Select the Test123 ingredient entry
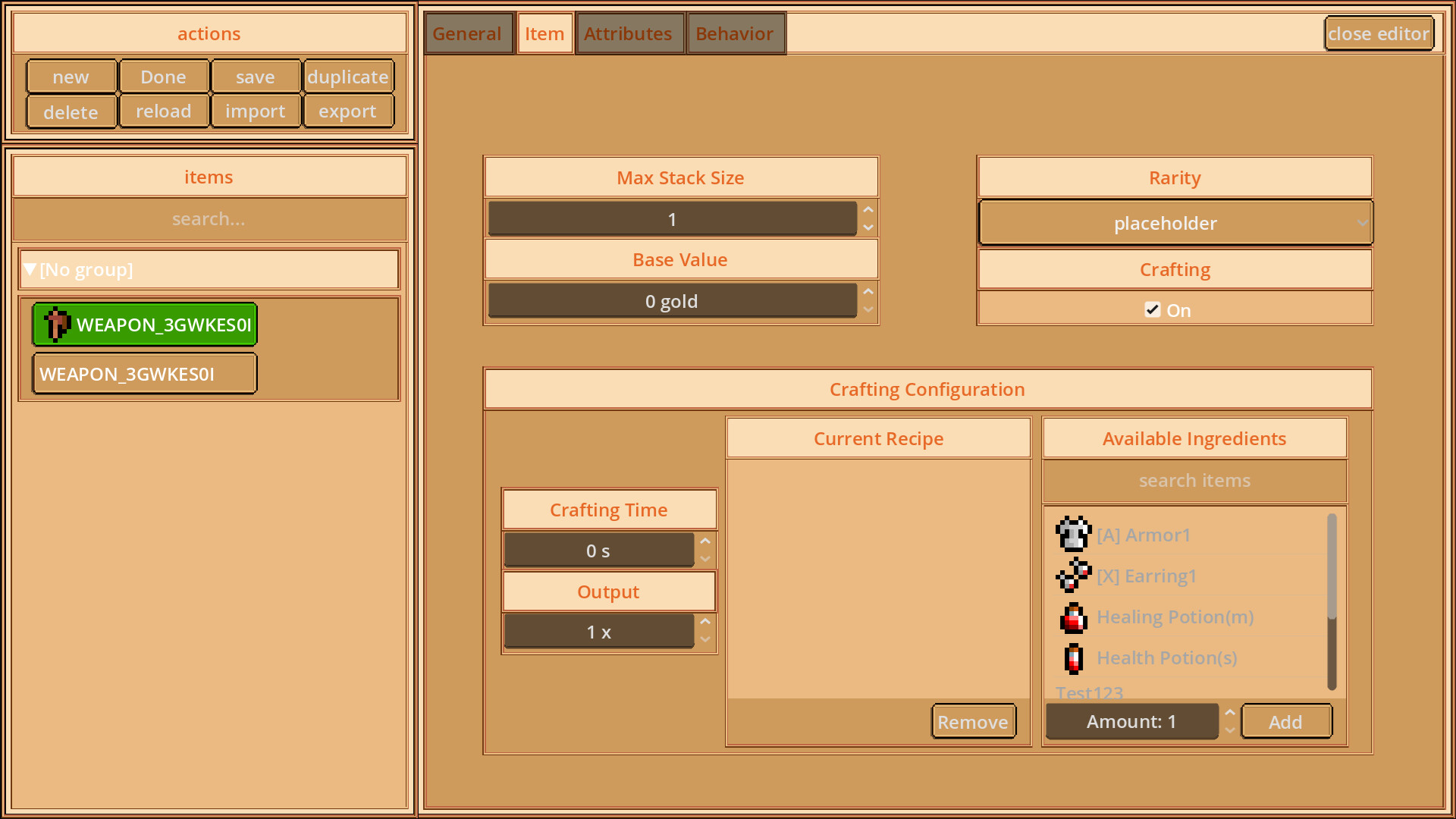The width and height of the screenshot is (1456, 819). (1090, 692)
